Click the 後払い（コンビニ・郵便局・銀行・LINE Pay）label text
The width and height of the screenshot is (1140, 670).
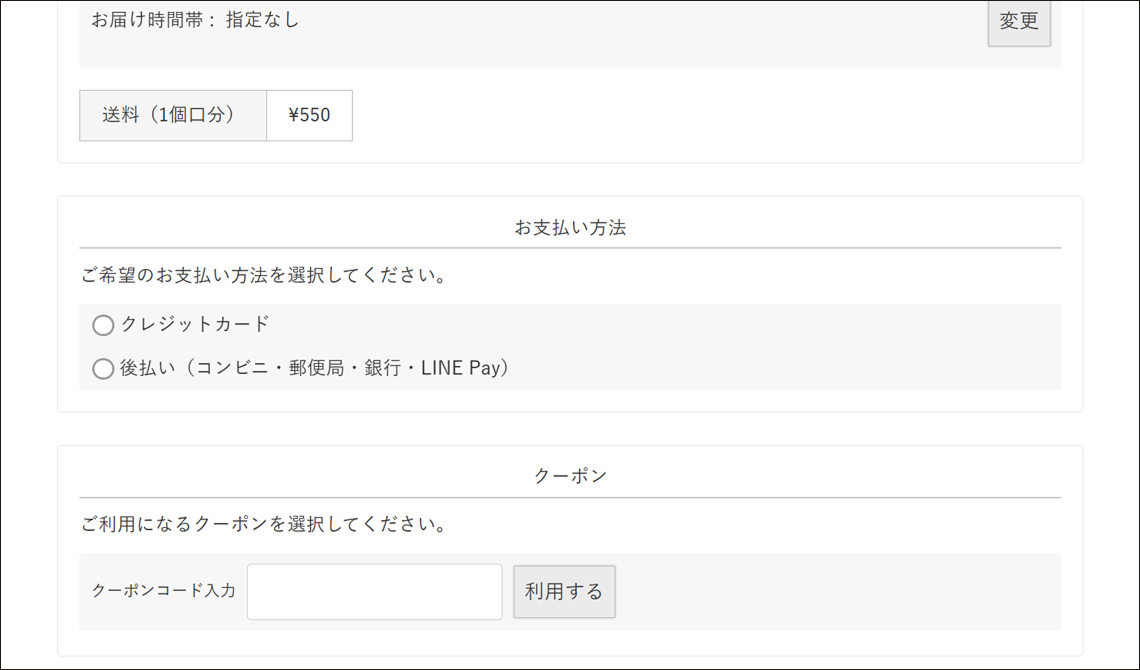click(x=315, y=368)
